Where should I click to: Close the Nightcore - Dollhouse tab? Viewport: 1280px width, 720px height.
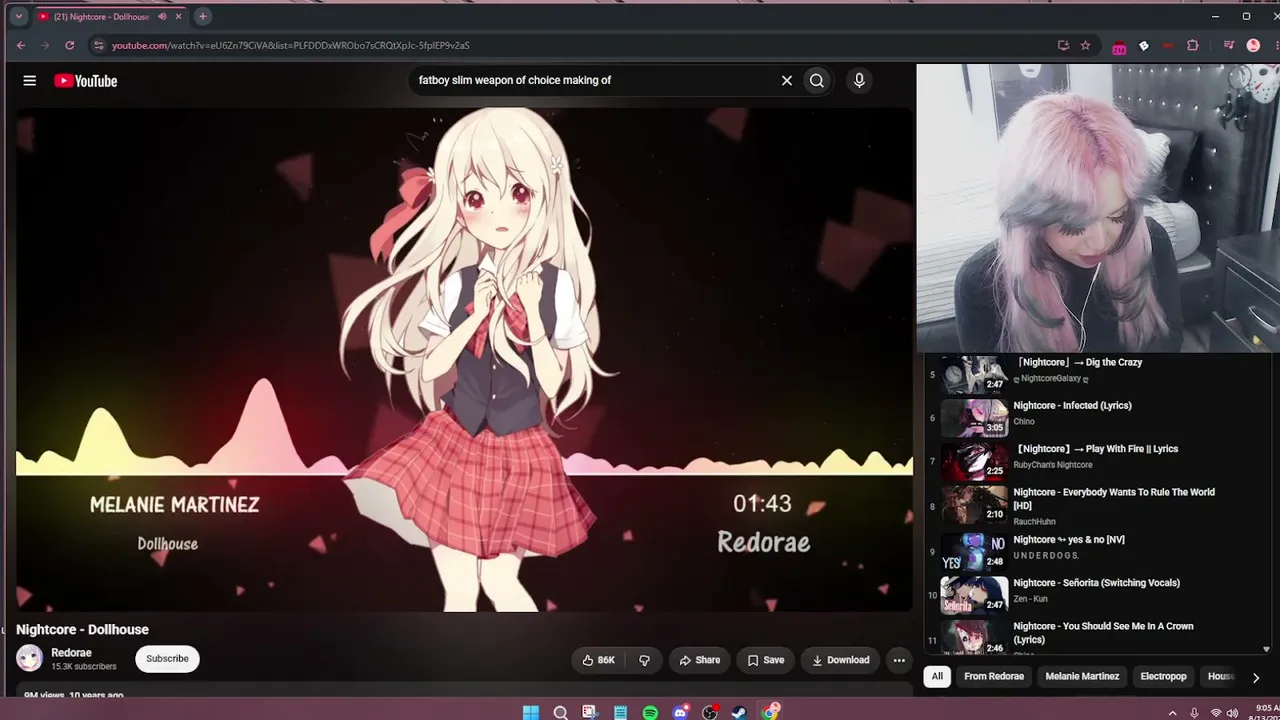(179, 16)
